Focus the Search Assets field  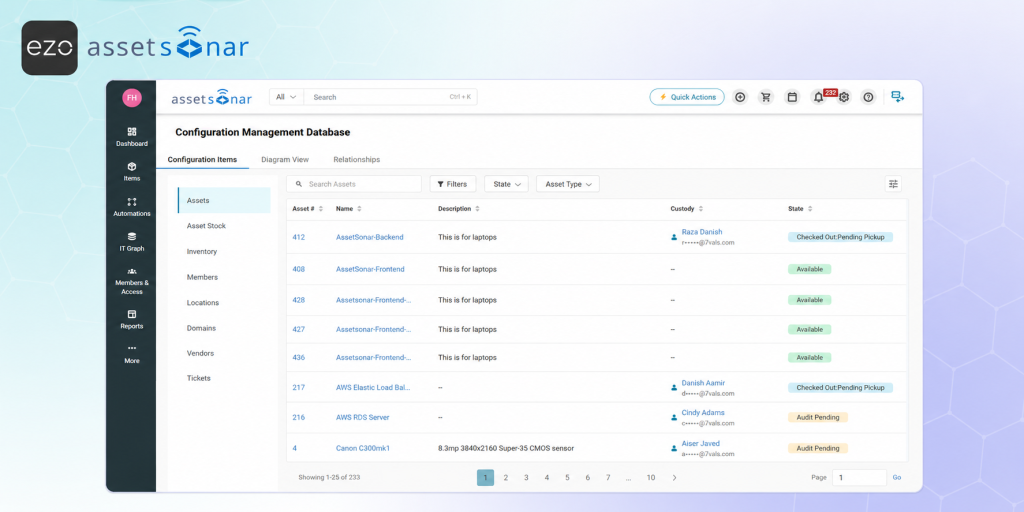pyautogui.click(x=354, y=184)
